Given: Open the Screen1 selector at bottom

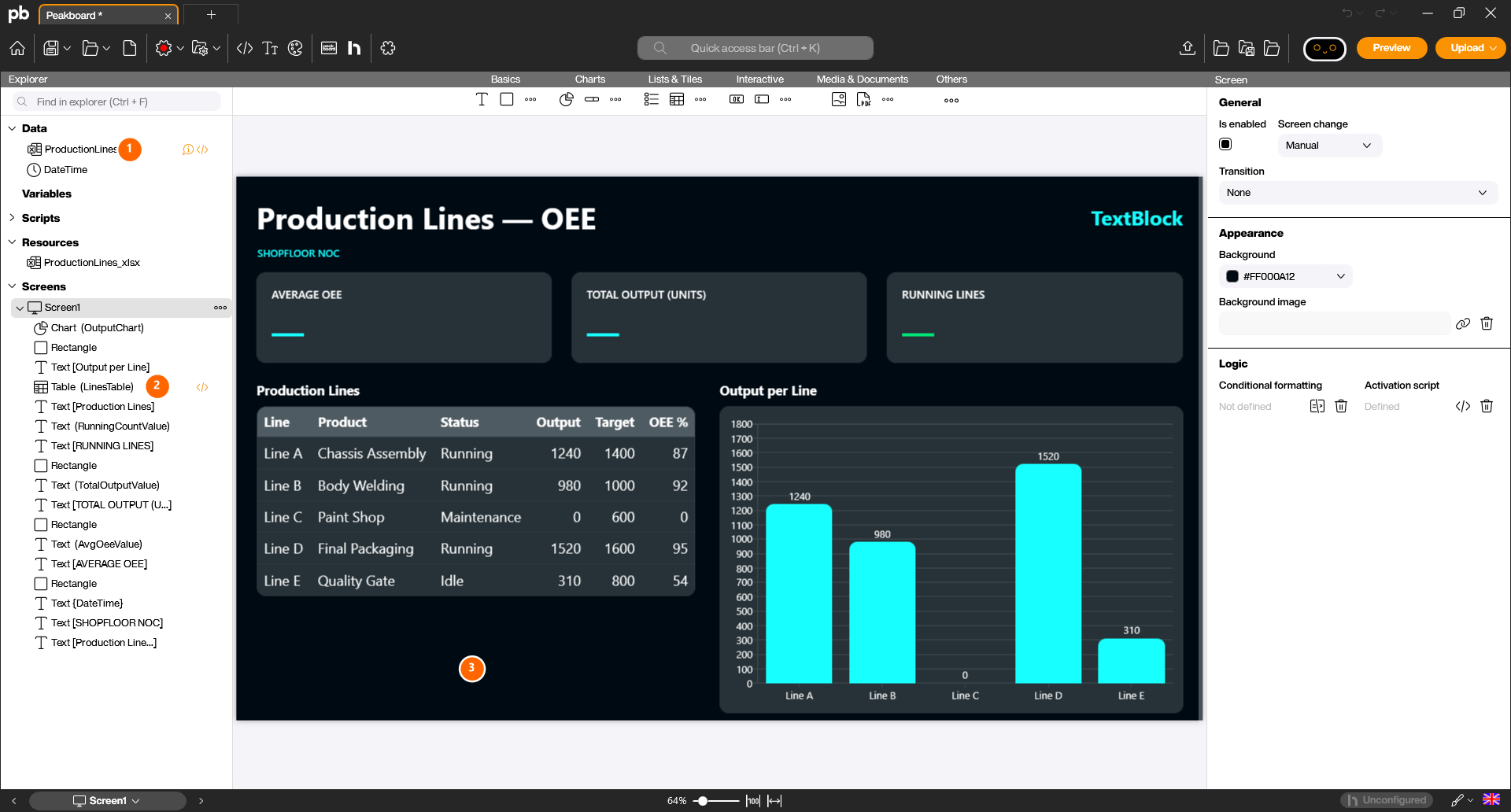Looking at the screenshot, I should [107, 800].
